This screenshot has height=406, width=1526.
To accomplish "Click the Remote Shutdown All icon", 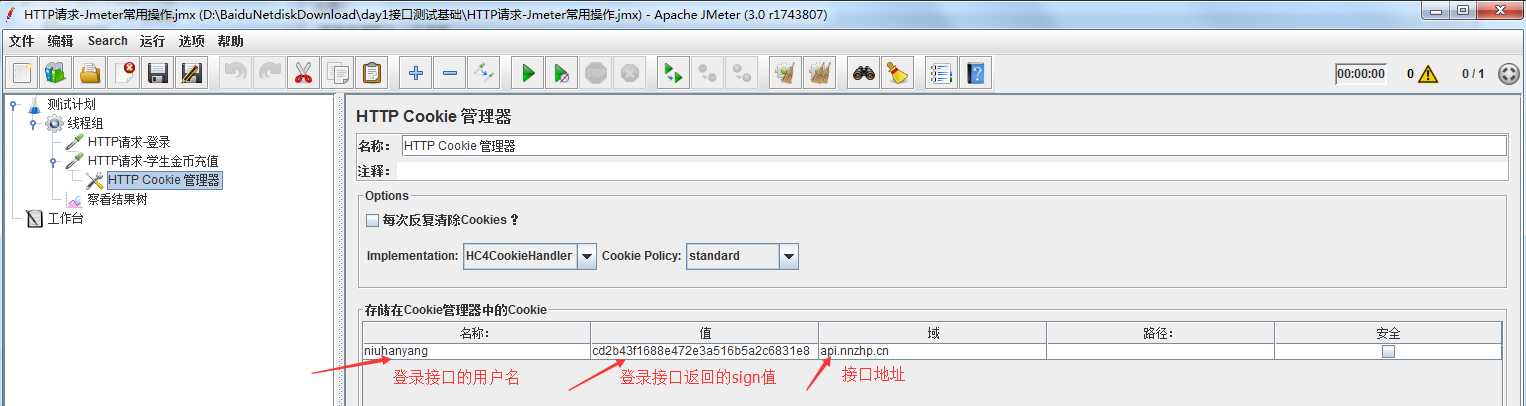I will 742,73.
